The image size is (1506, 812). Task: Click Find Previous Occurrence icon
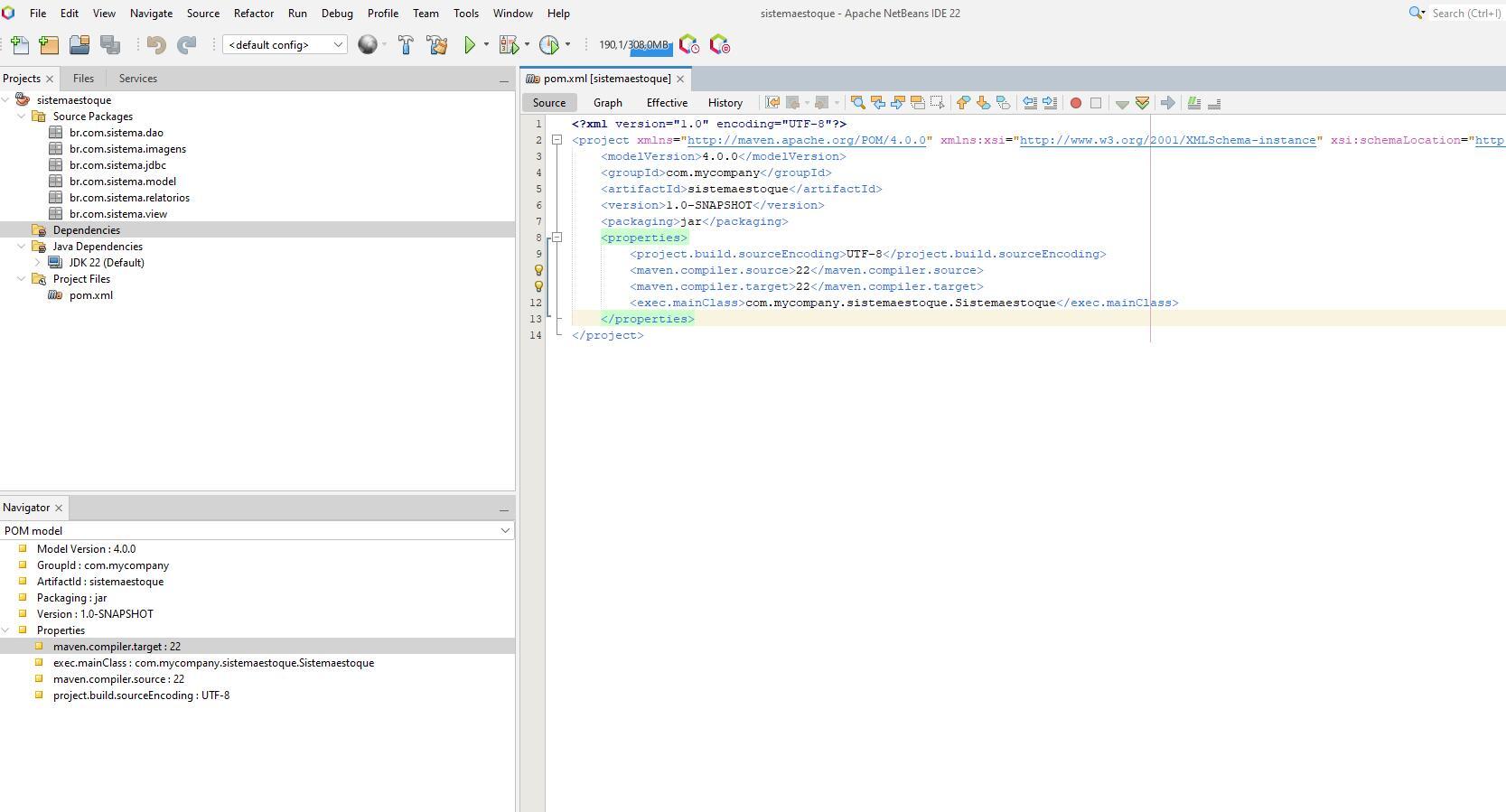(x=877, y=103)
